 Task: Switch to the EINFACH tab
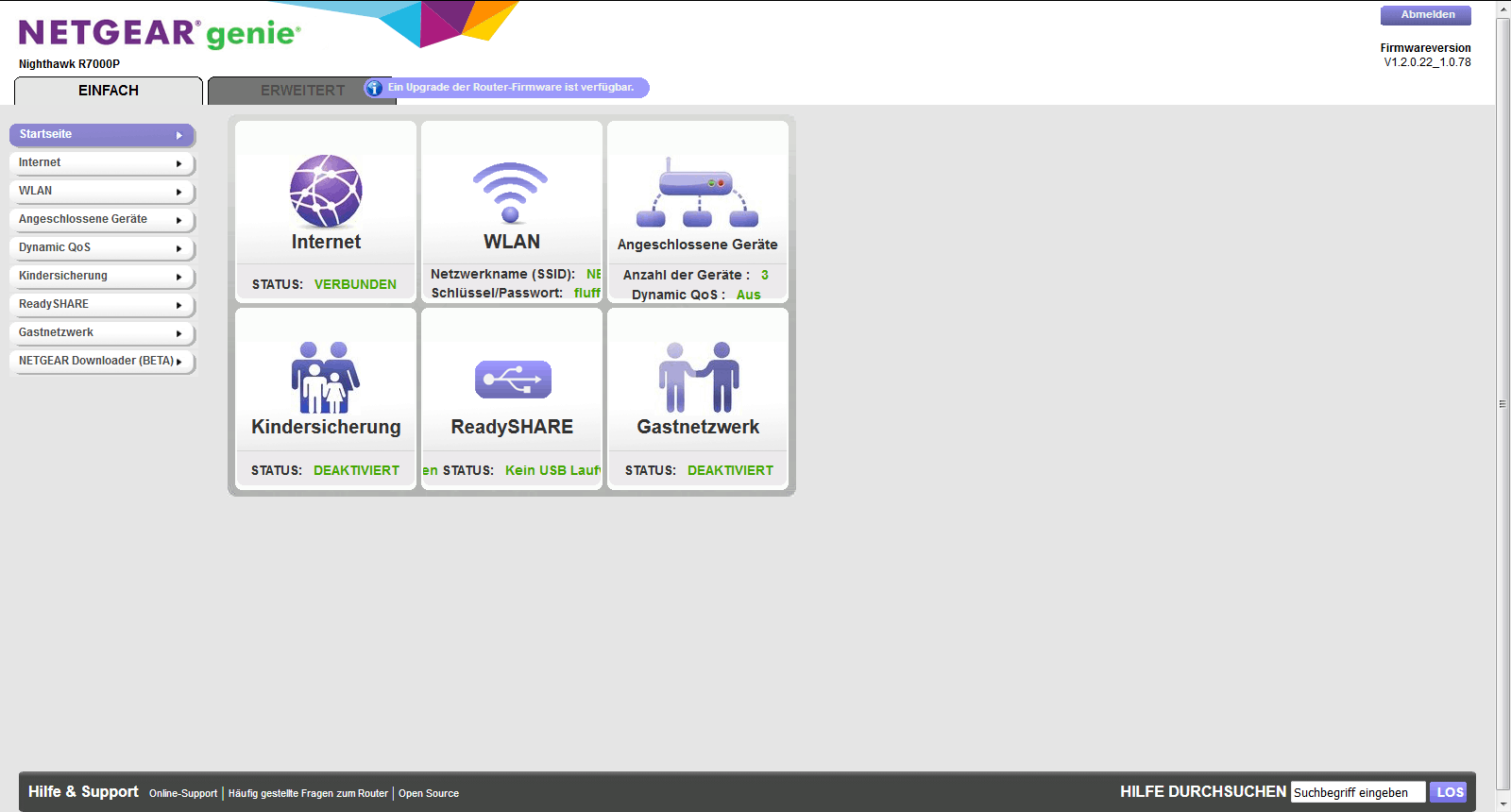[x=109, y=91]
